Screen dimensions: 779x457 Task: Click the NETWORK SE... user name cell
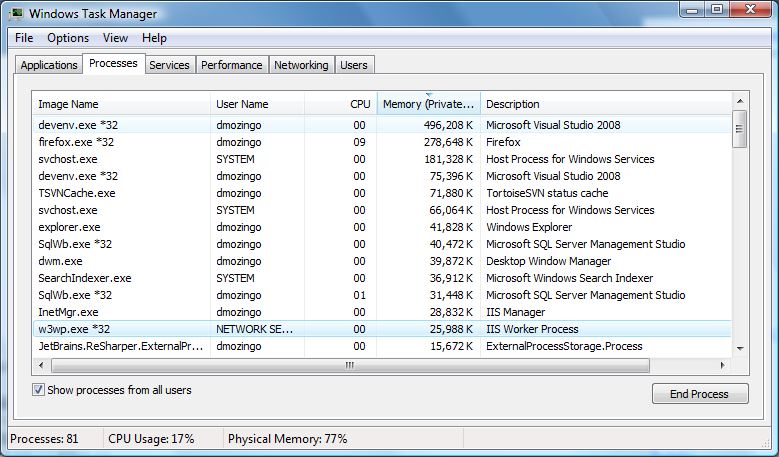[254, 329]
